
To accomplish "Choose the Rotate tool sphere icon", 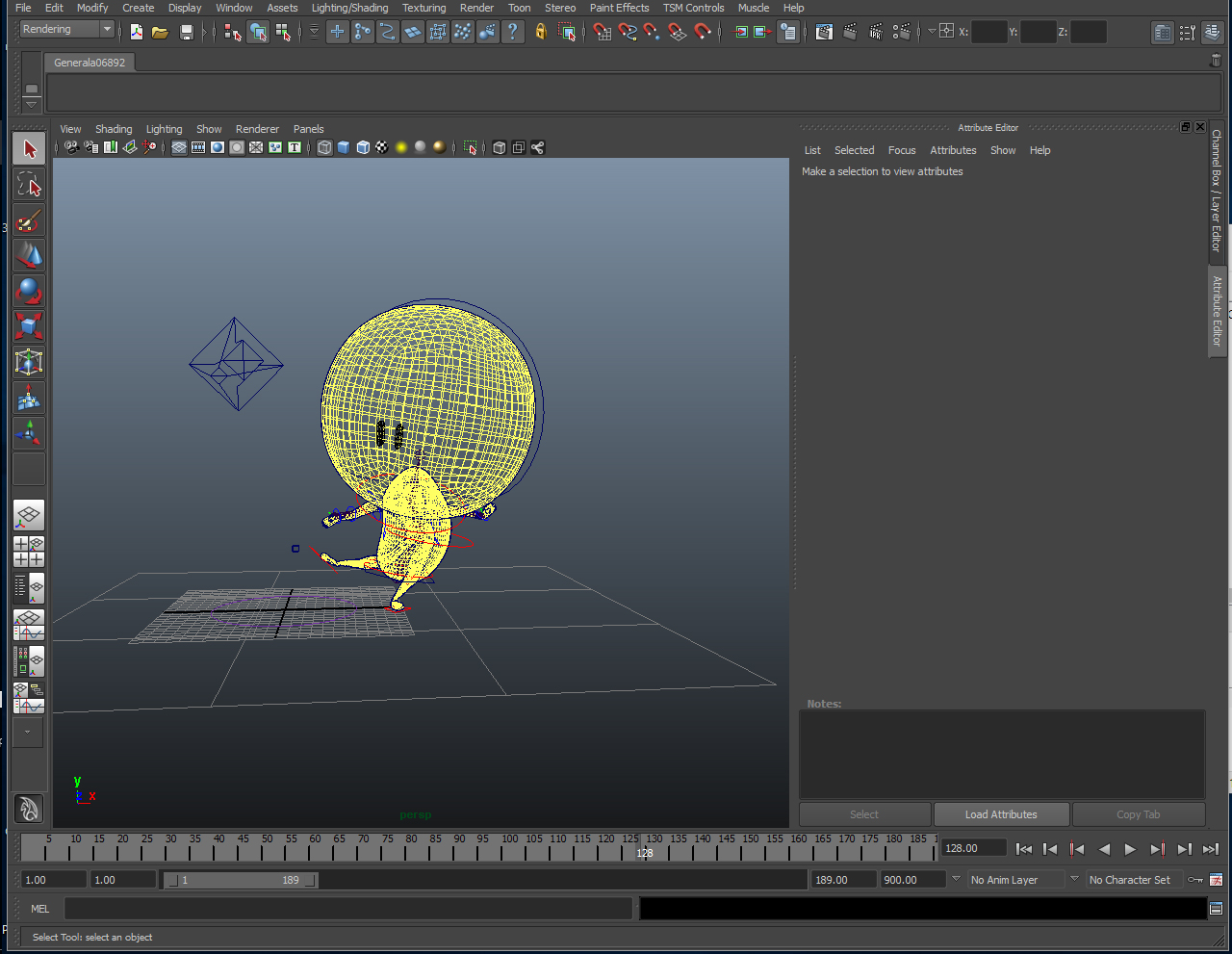I will 29,291.
